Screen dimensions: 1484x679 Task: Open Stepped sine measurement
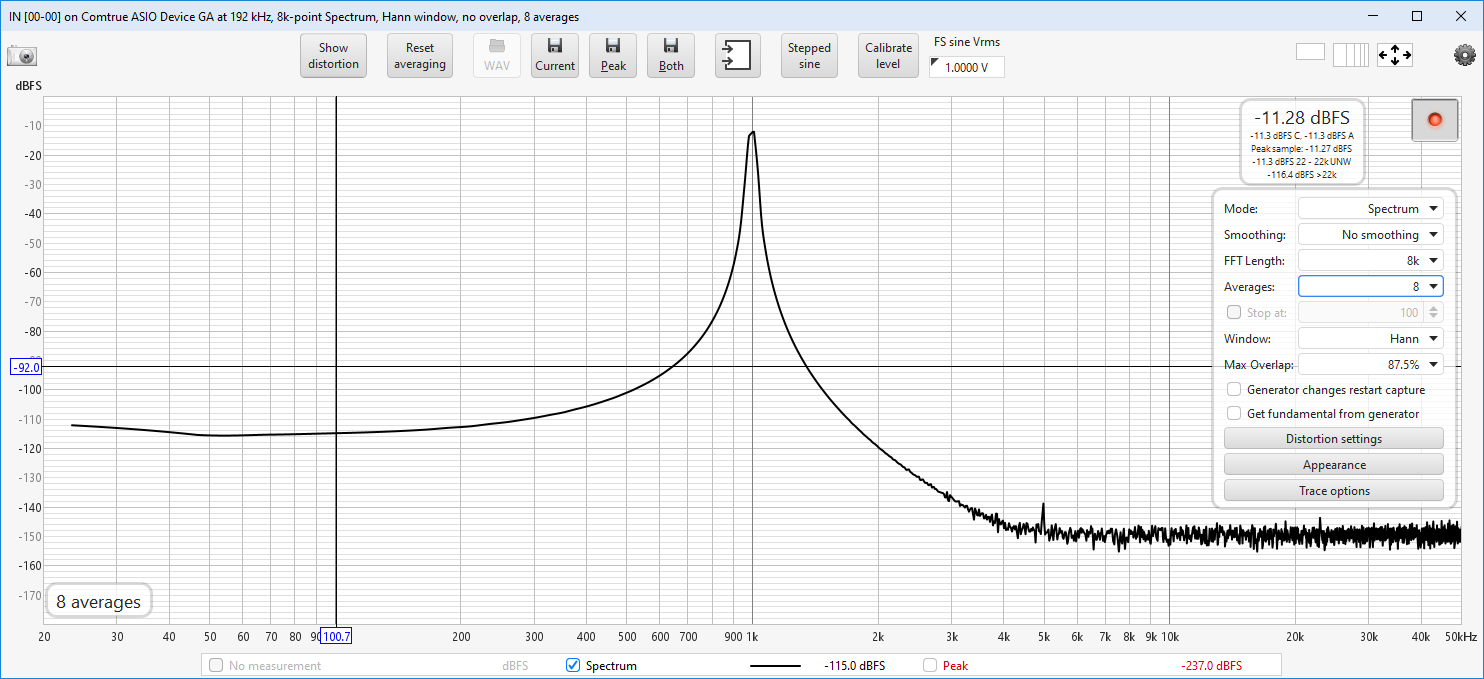[809, 56]
